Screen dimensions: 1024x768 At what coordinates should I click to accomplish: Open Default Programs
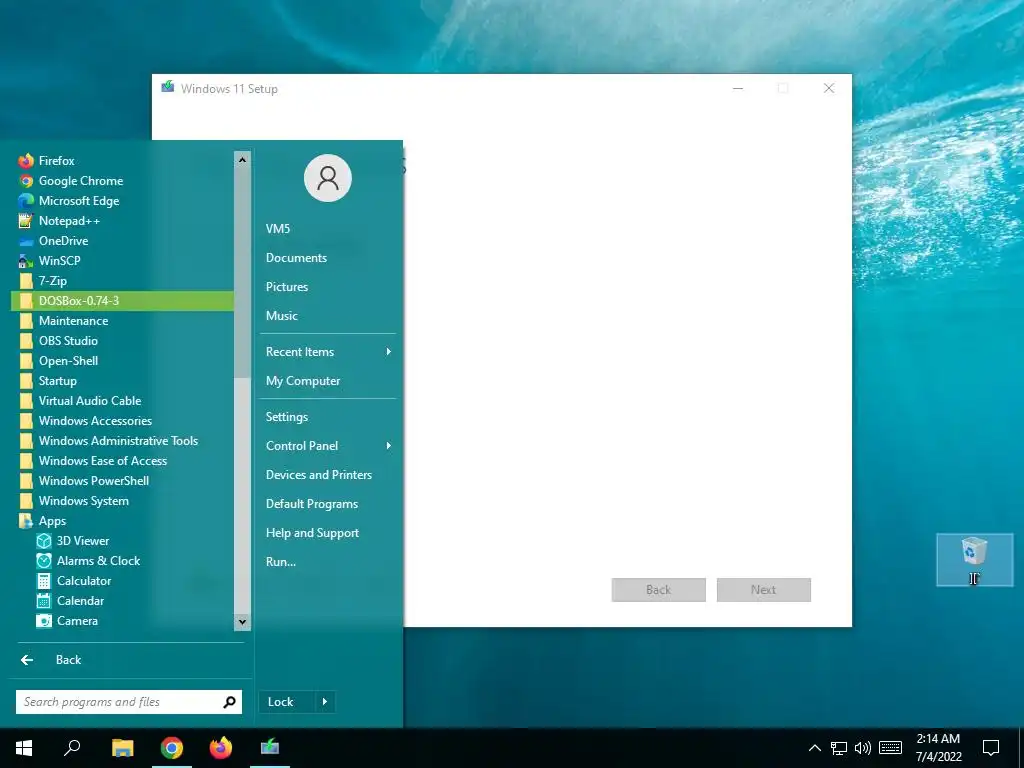328,504
